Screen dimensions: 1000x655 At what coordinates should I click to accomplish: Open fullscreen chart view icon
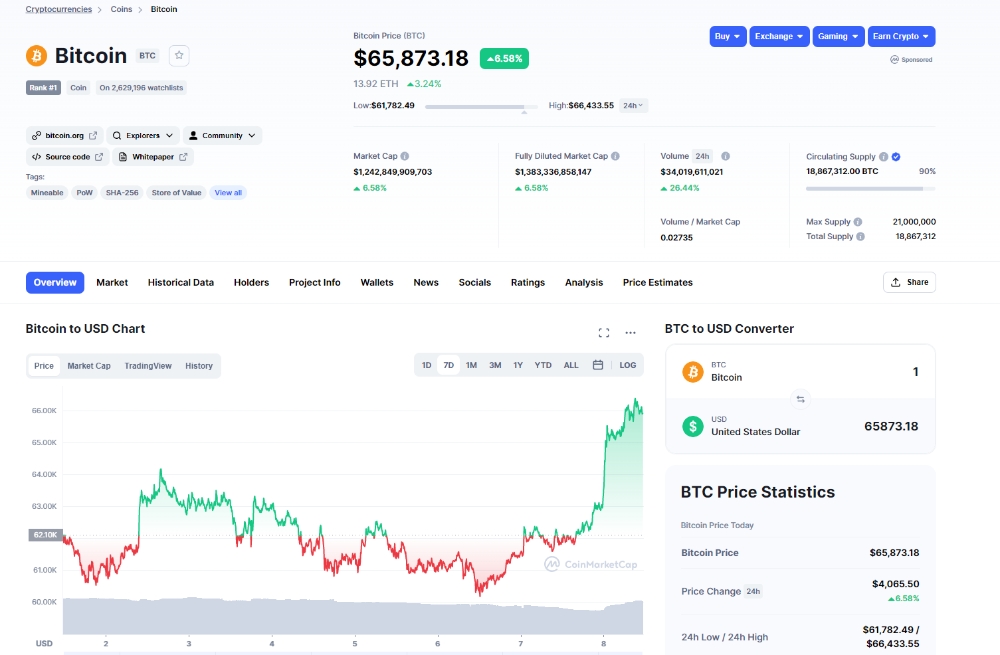pyautogui.click(x=604, y=332)
